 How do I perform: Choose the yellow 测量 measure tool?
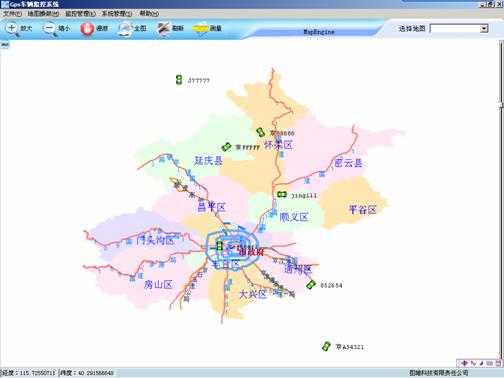pyautogui.click(x=207, y=28)
